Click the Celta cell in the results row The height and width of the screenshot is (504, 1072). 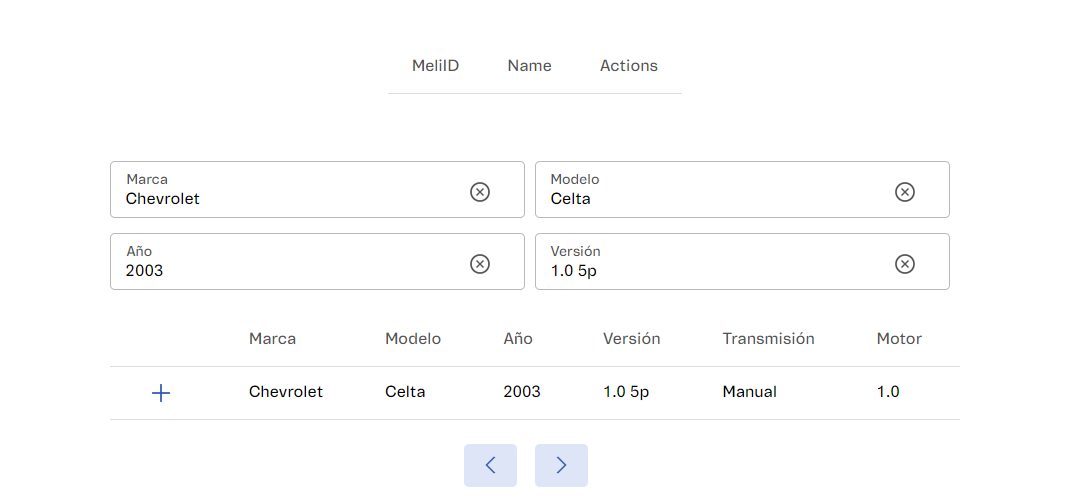(x=405, y=392)
